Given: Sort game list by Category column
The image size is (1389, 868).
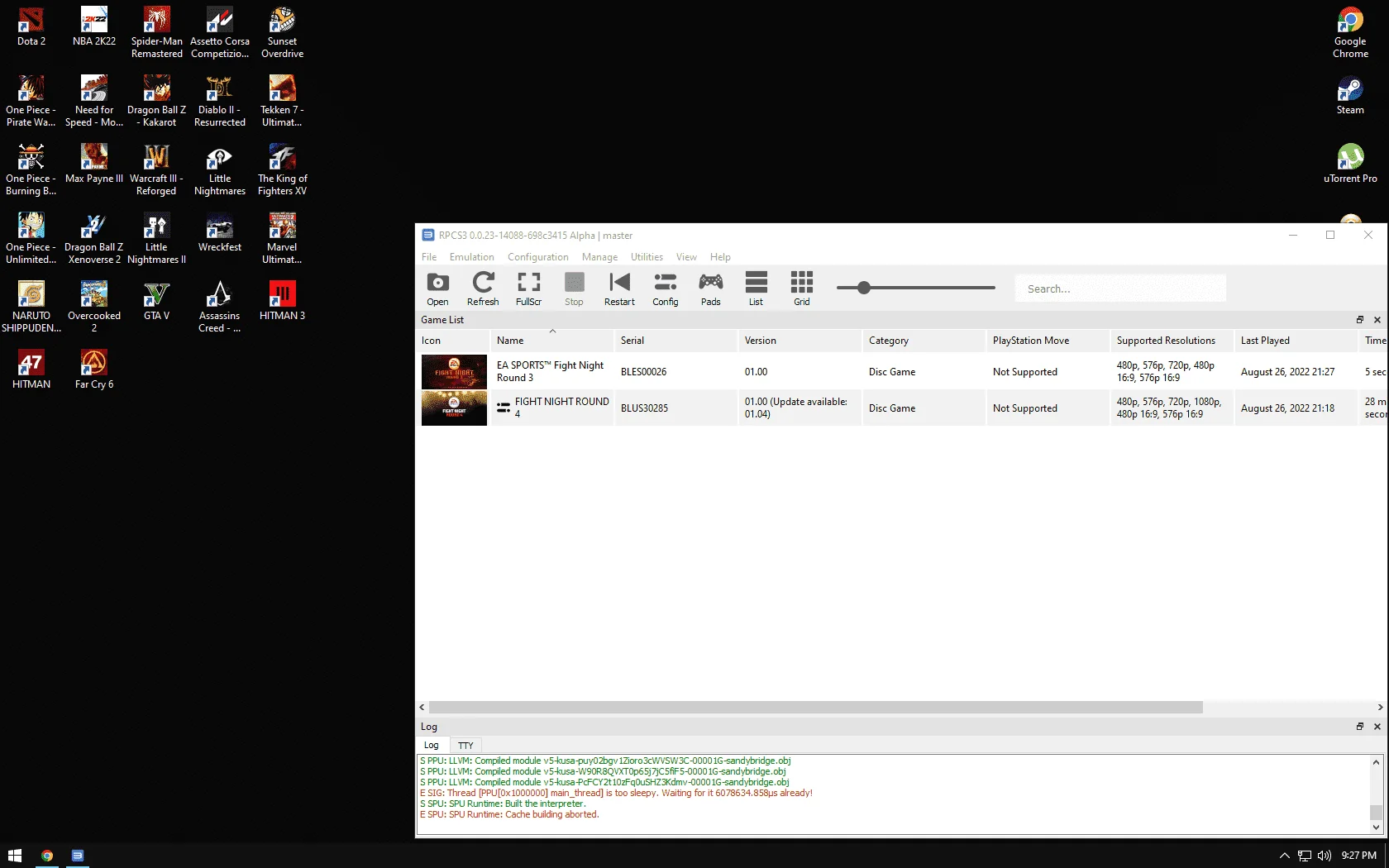Looking at the screenshot, I should [923, 341].
